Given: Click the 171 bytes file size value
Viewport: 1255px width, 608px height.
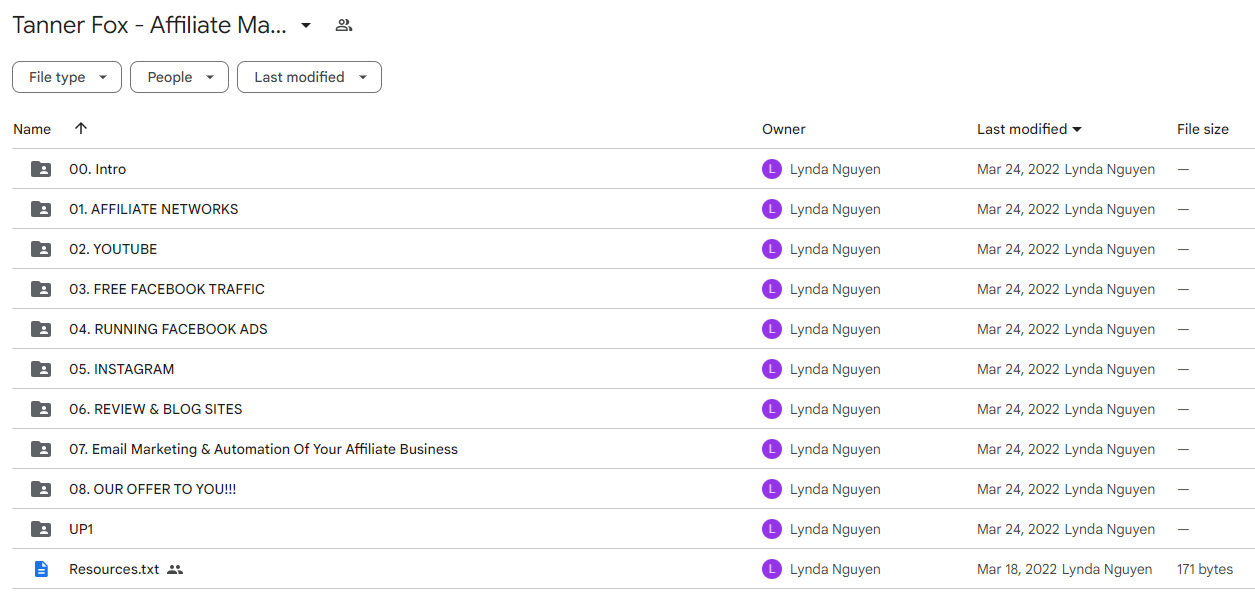Looking at the screenshot, I should pos(1205,569).
